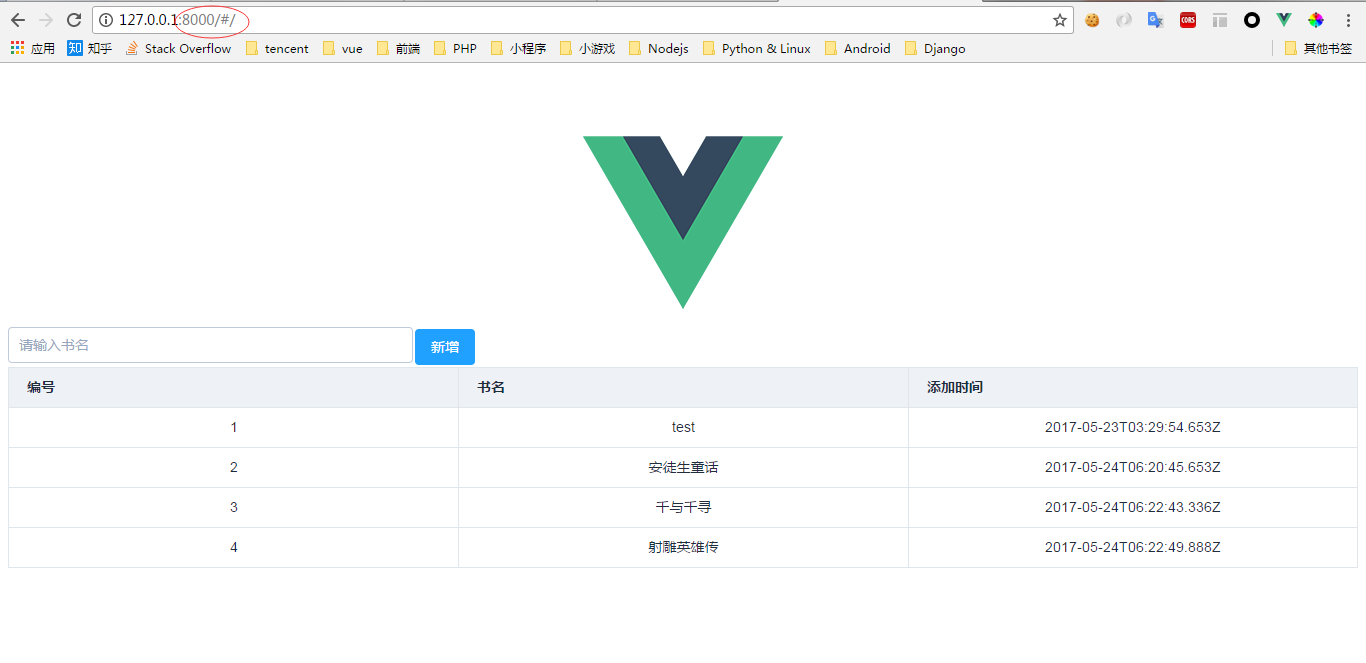Focus the 请输入书名 input field

pos(210,344)
